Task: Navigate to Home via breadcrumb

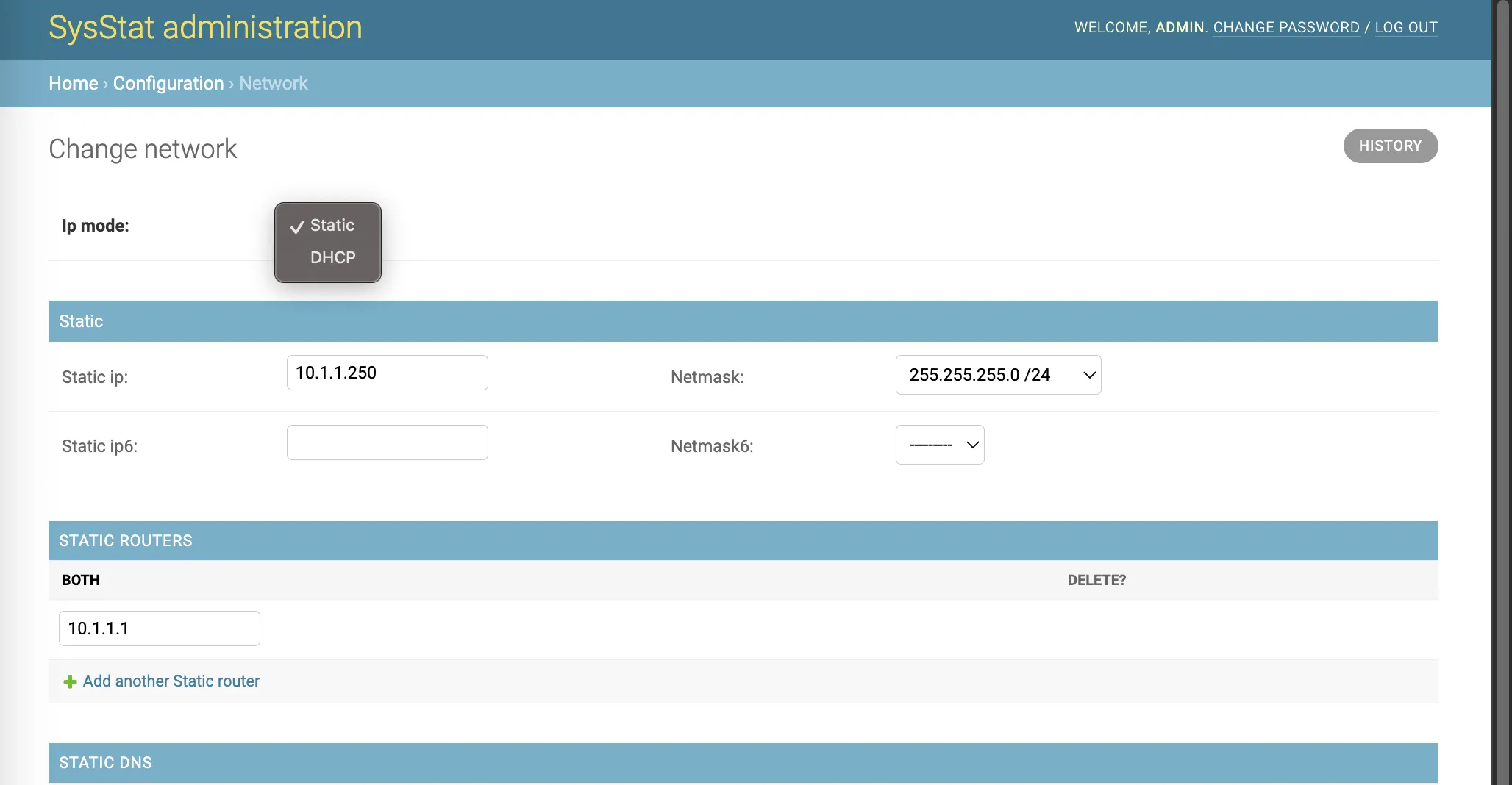Action: tap(73, 83)
